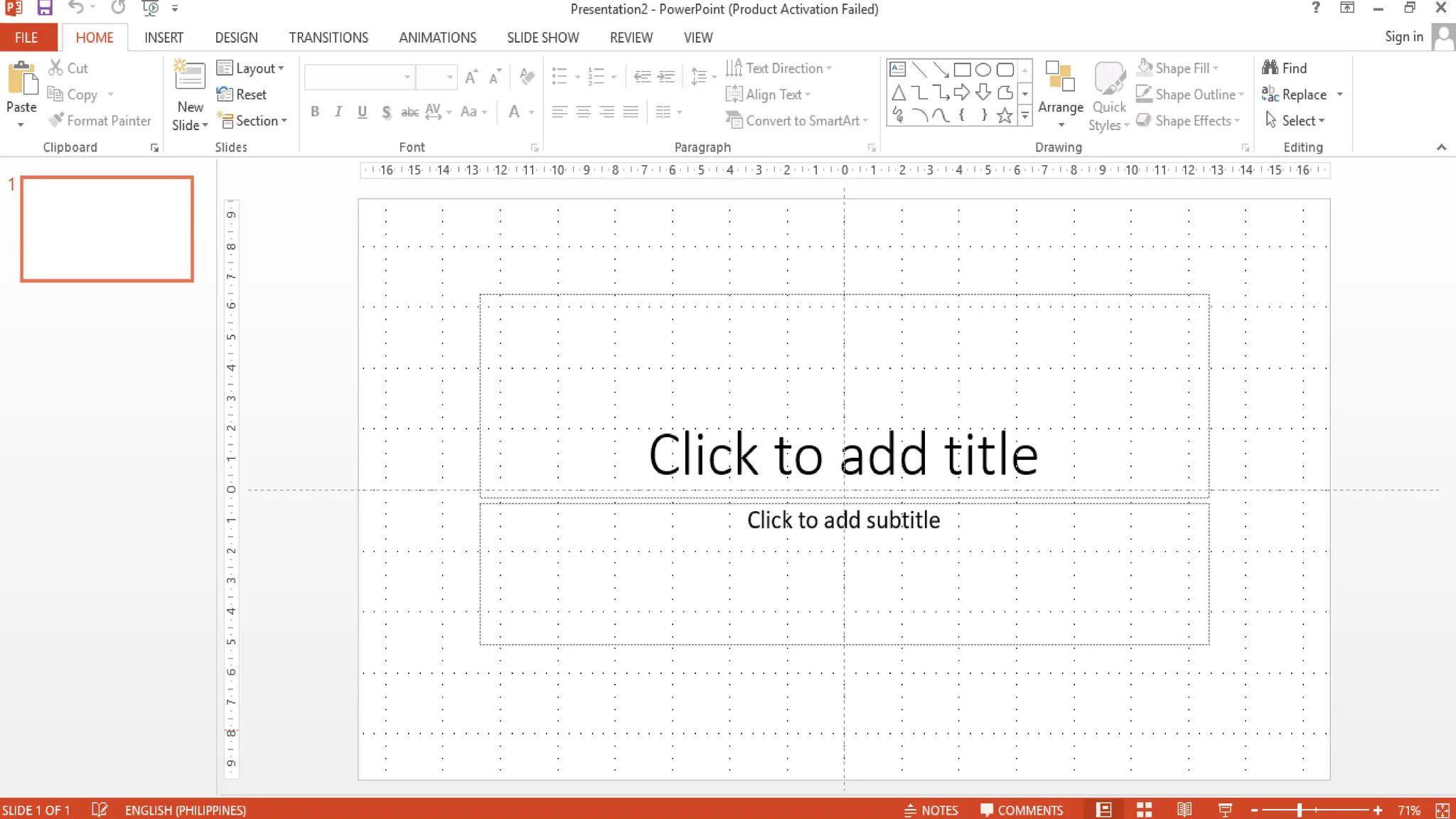Toggle Normal view button in status bar
The width and height of the screenshot is (1456, 819).
(1103, 810)
